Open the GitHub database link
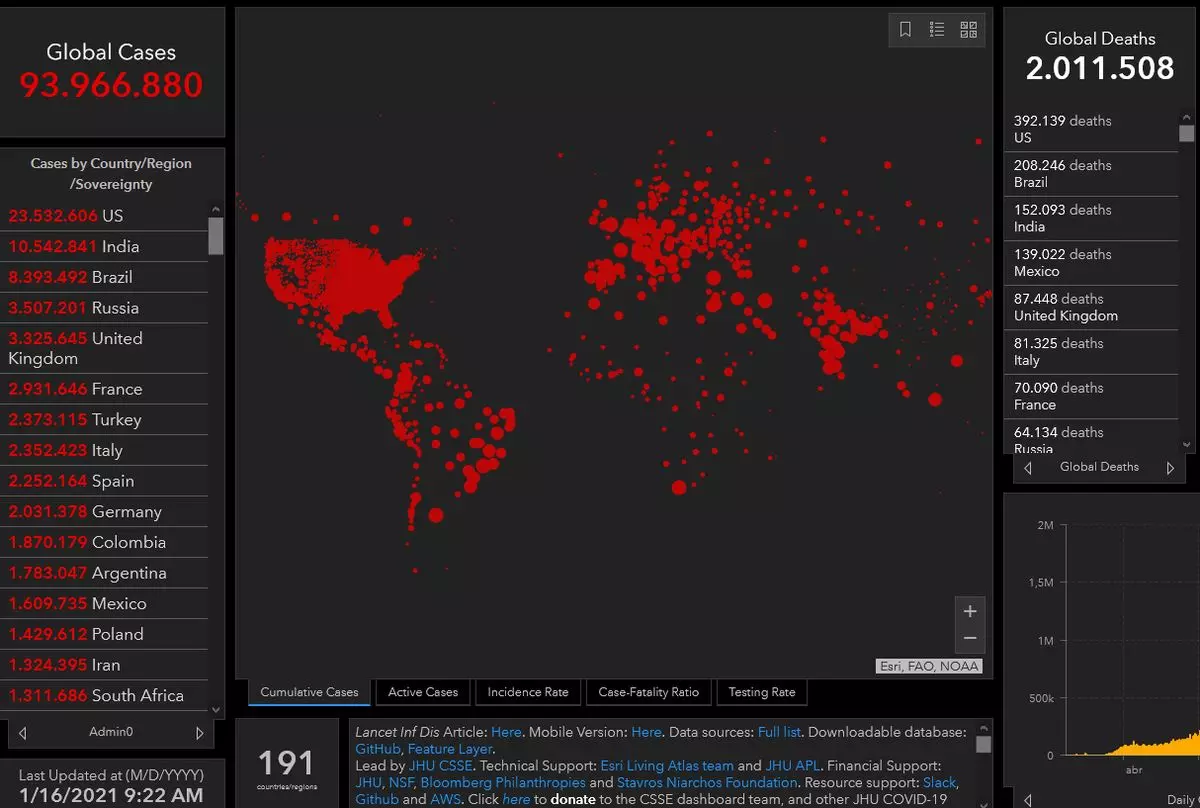The height and width of the screenshot is (808, 1200). click(378, 749)
